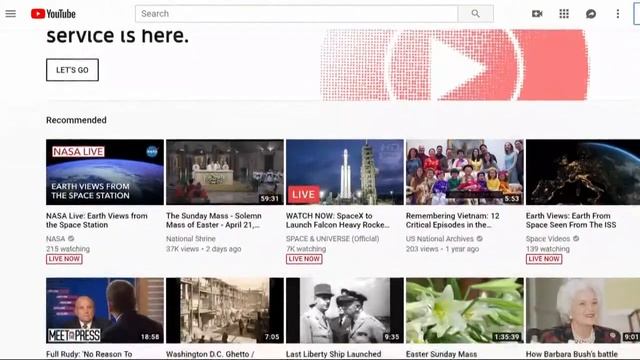Open Easter Sunday Mass lilies thumbnail

465,311
